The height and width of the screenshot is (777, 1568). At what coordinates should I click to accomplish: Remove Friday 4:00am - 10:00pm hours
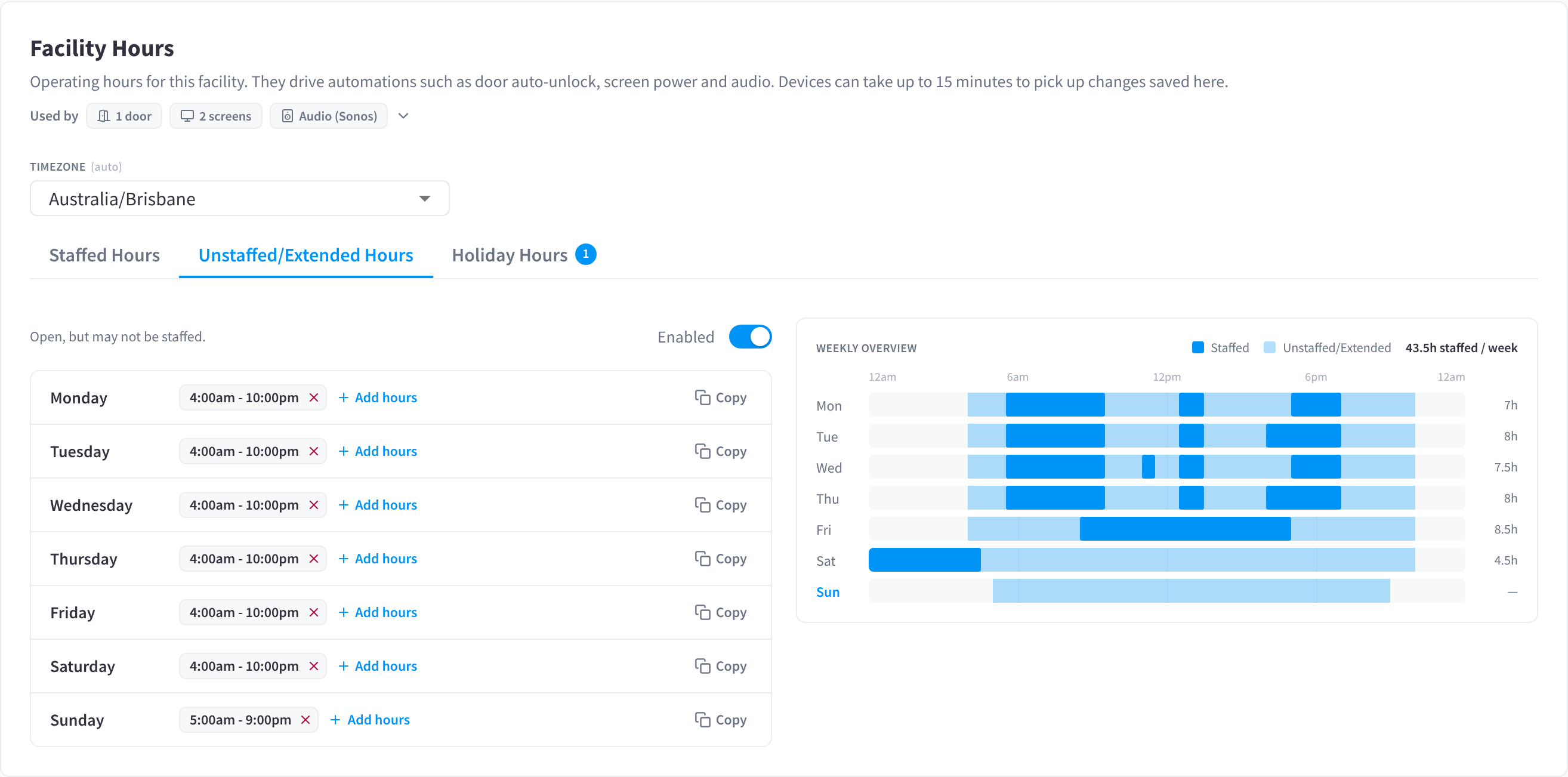pos(314,612)
